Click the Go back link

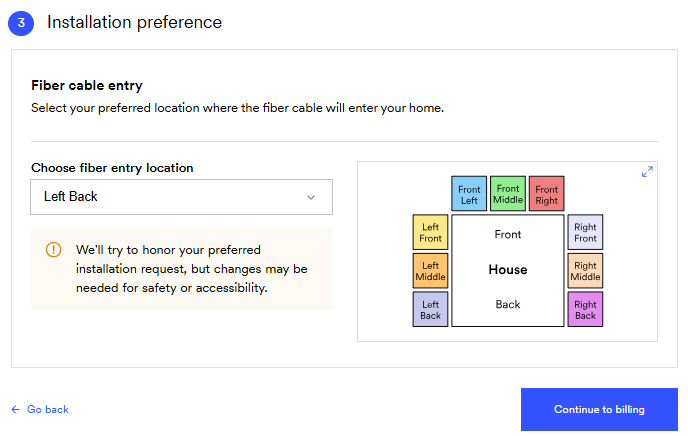(x=47, y=410)
